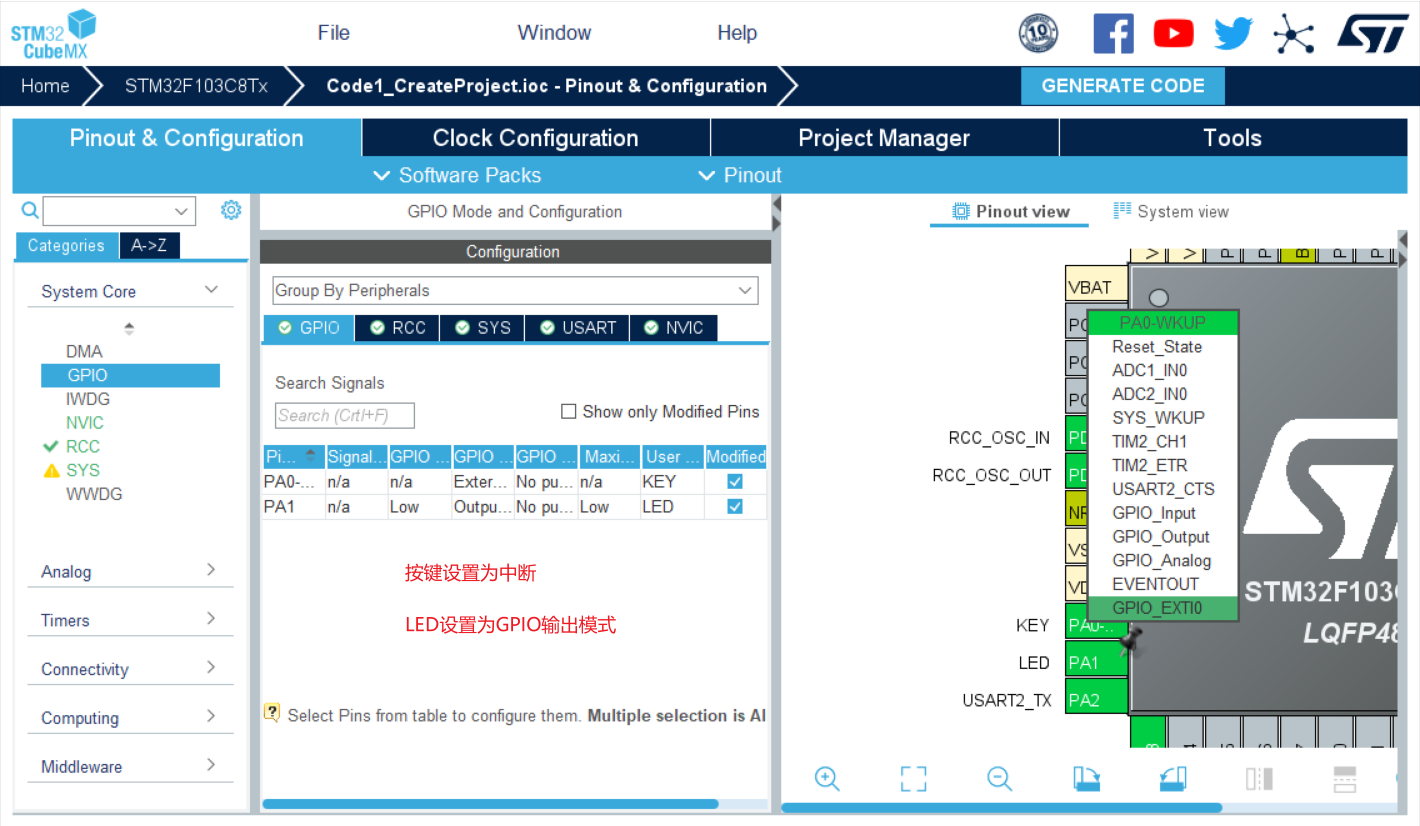The image size is (1420, 826).
Task: Select the USART configuration tab
Action: (x=578, y=328)
